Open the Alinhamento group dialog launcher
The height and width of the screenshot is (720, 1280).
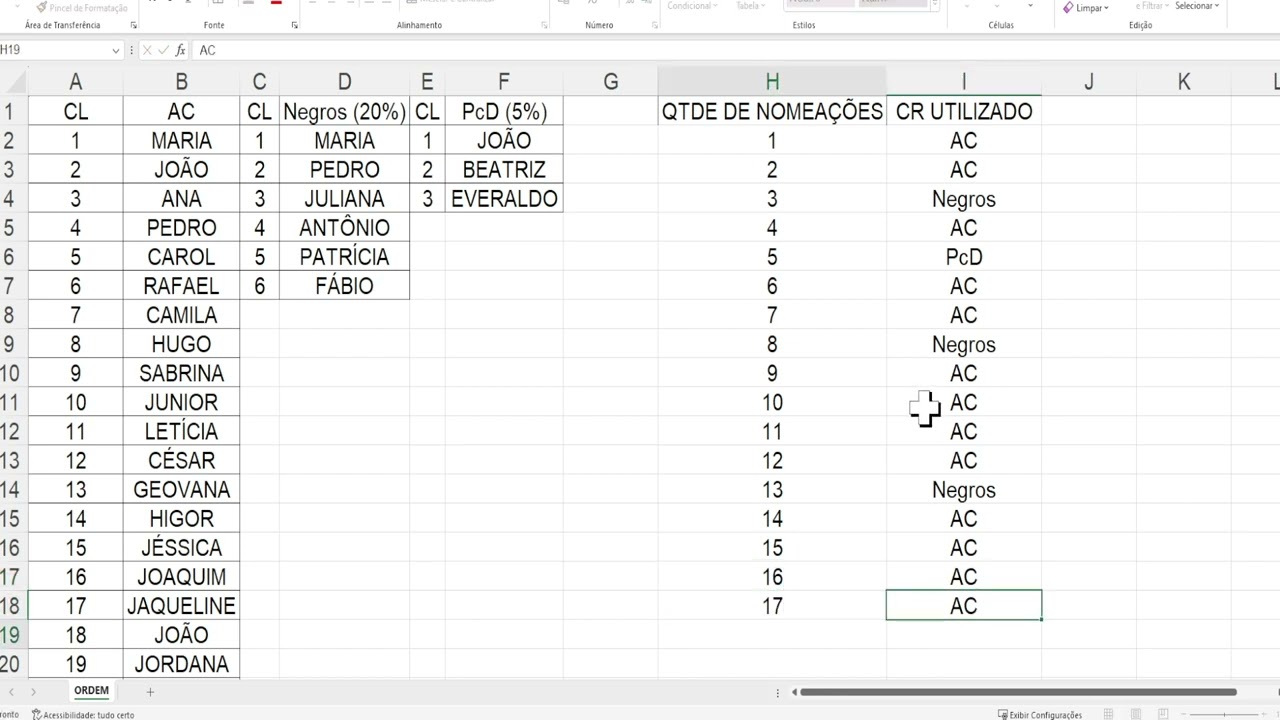(546, 25)
